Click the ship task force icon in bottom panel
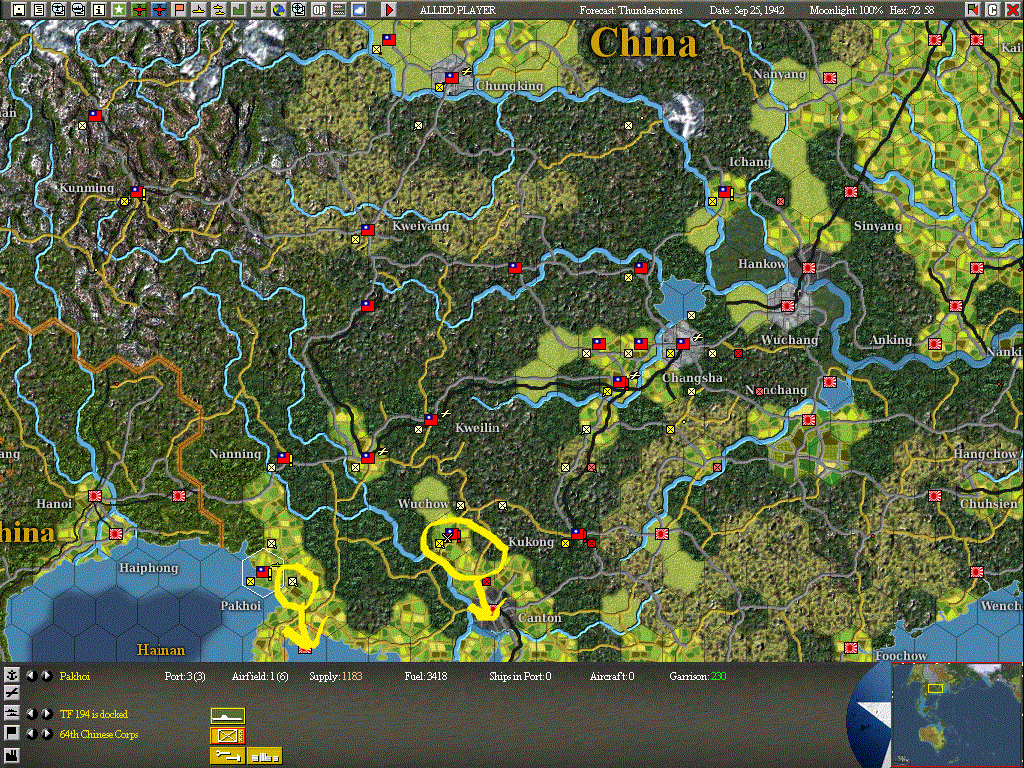1024x768 pixels. pos(12,713)
